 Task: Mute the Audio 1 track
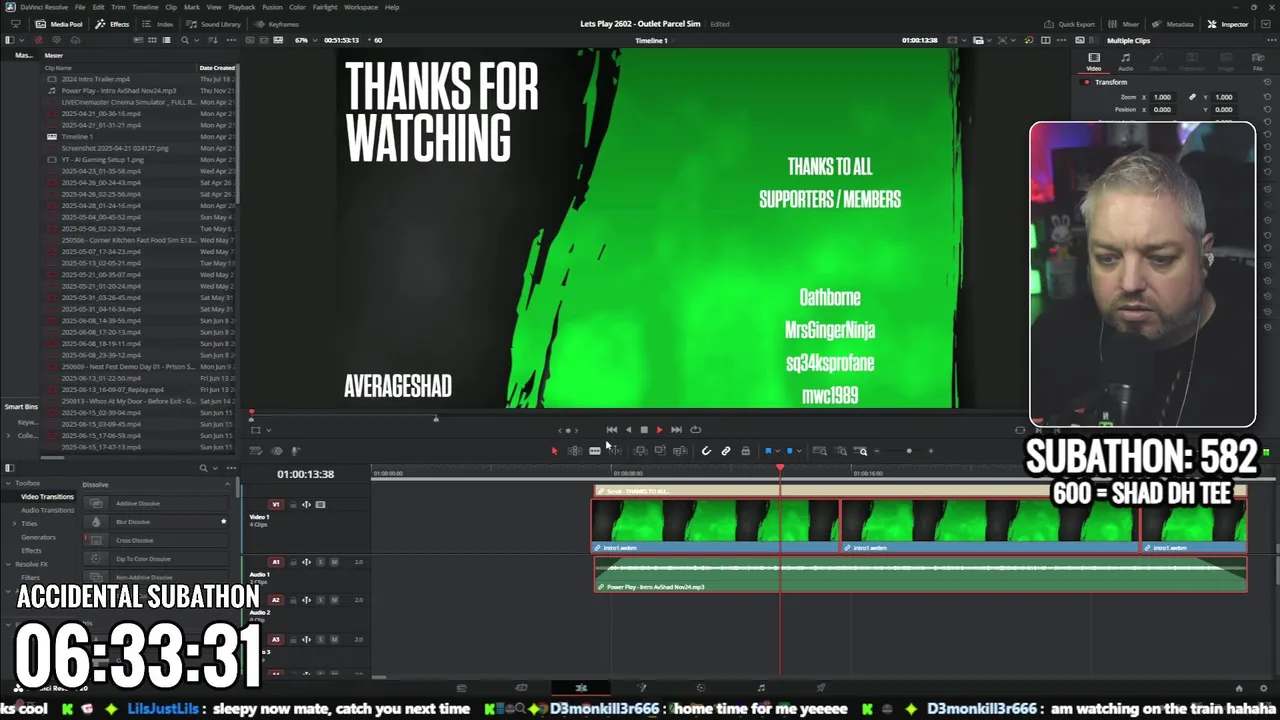[x=334, y=562]
